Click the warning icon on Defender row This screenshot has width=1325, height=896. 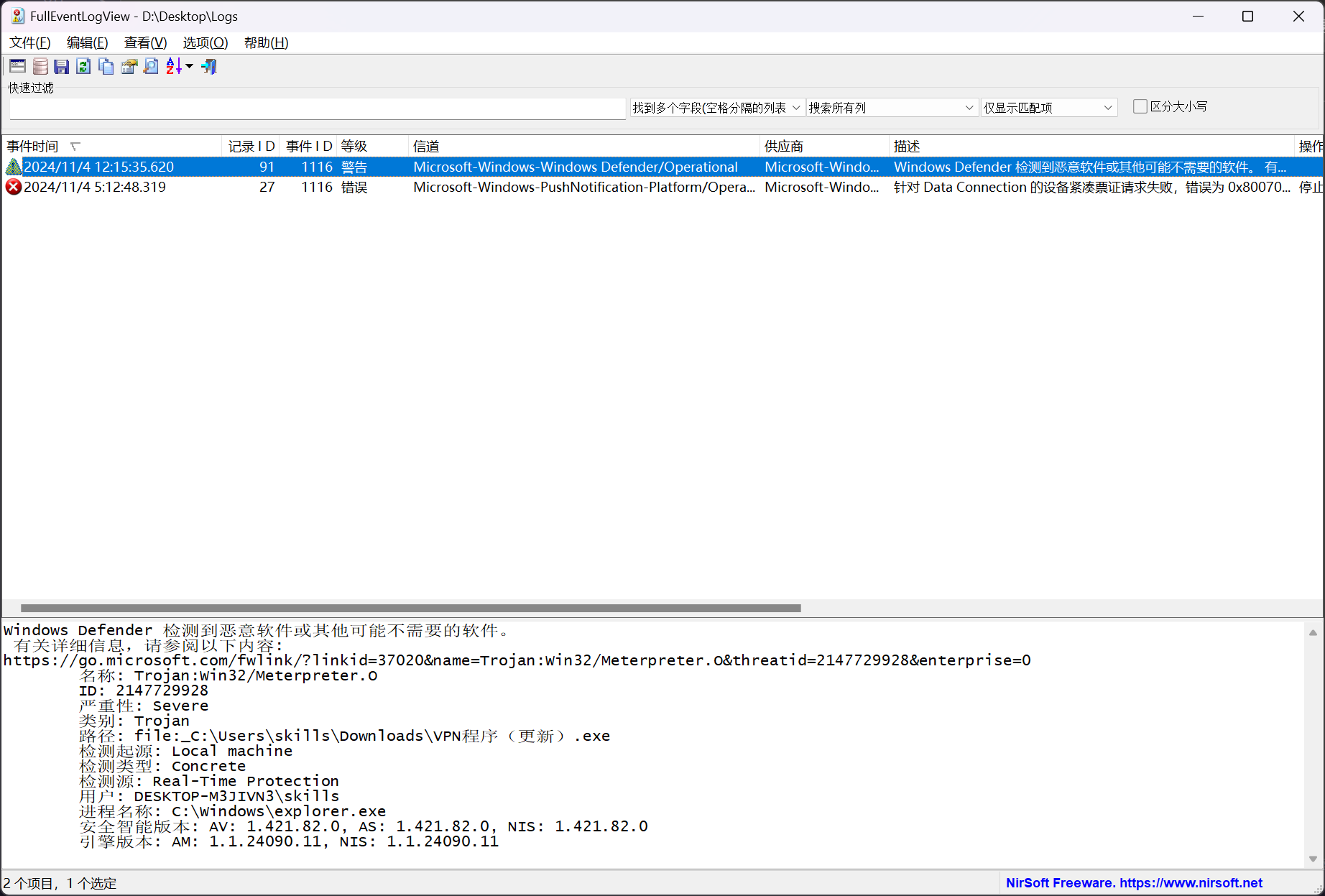pyautogui.click(x=14, y=167)
